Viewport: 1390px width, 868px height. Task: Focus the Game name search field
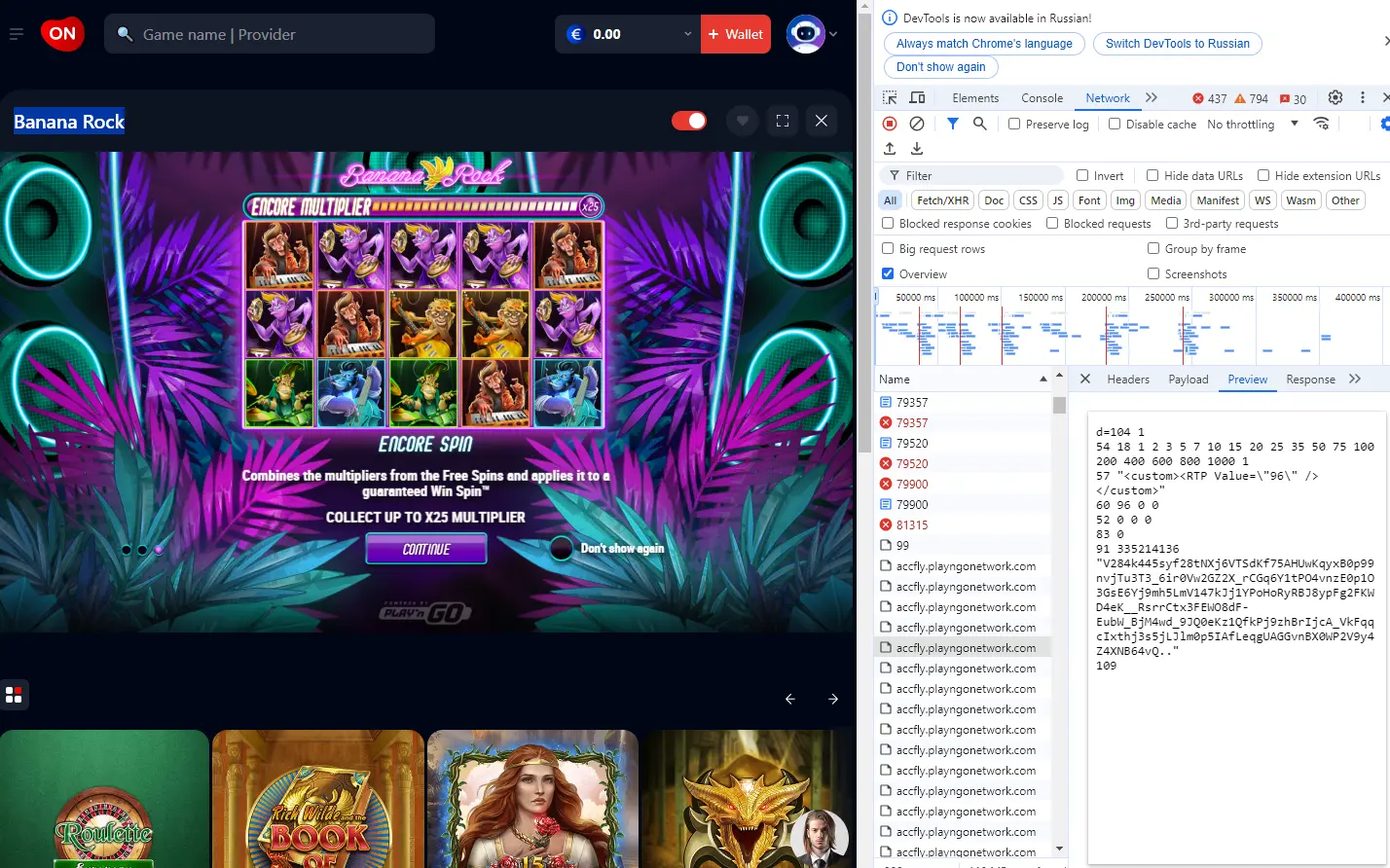tap(270, 34)
